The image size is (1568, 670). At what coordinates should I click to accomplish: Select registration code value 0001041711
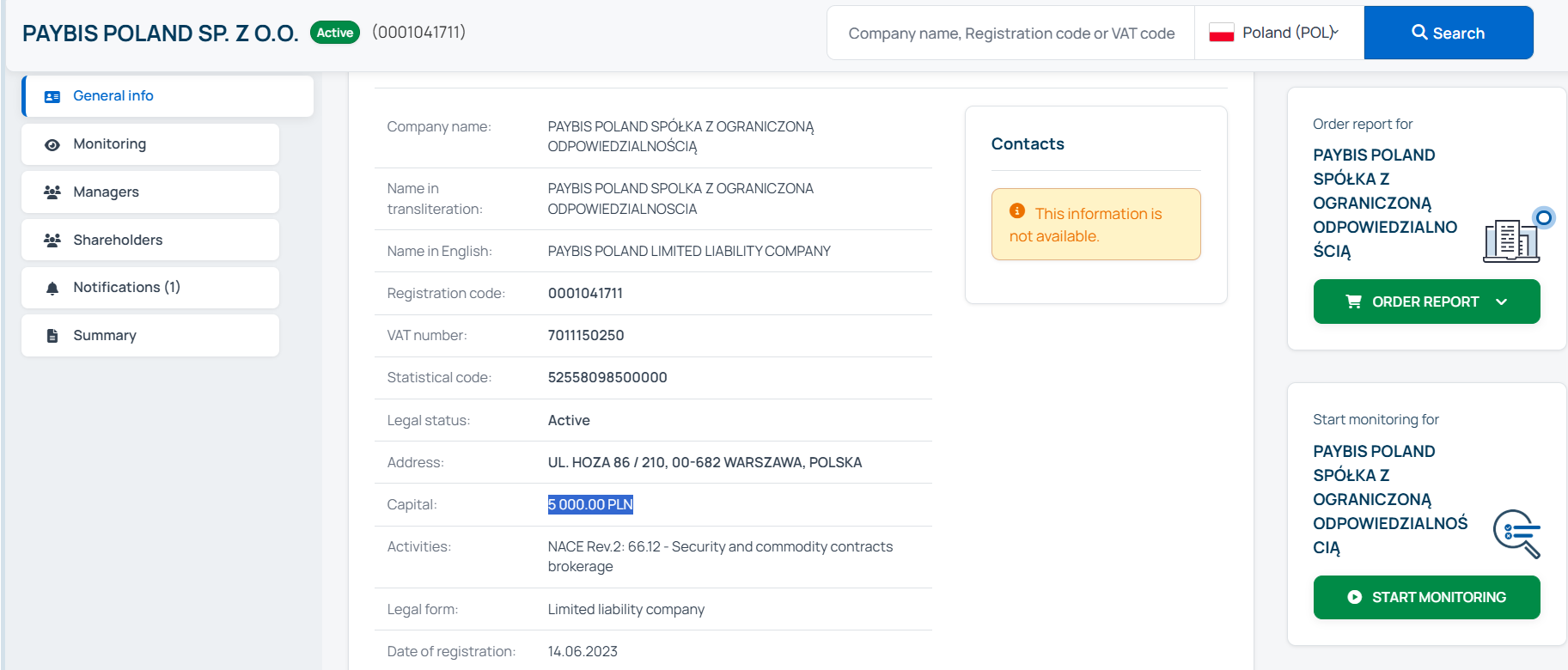(x=585, y=294)
